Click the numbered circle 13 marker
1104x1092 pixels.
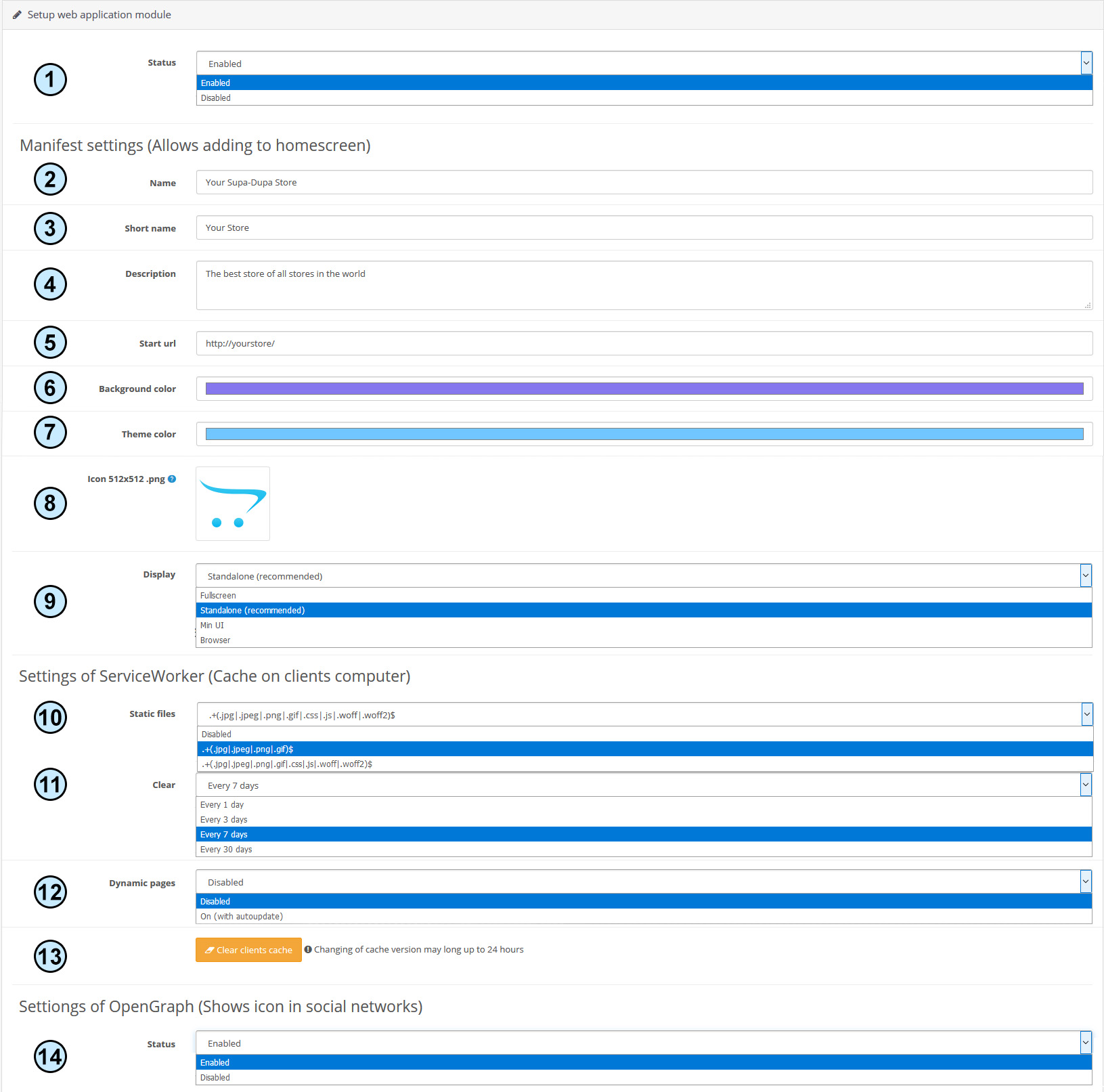(50, 956)
